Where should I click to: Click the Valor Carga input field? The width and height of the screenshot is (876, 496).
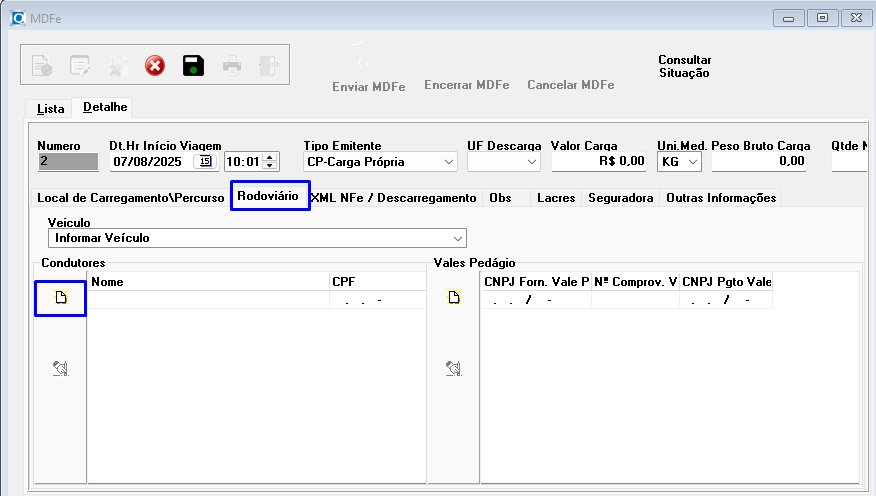[x=598, y=161]
